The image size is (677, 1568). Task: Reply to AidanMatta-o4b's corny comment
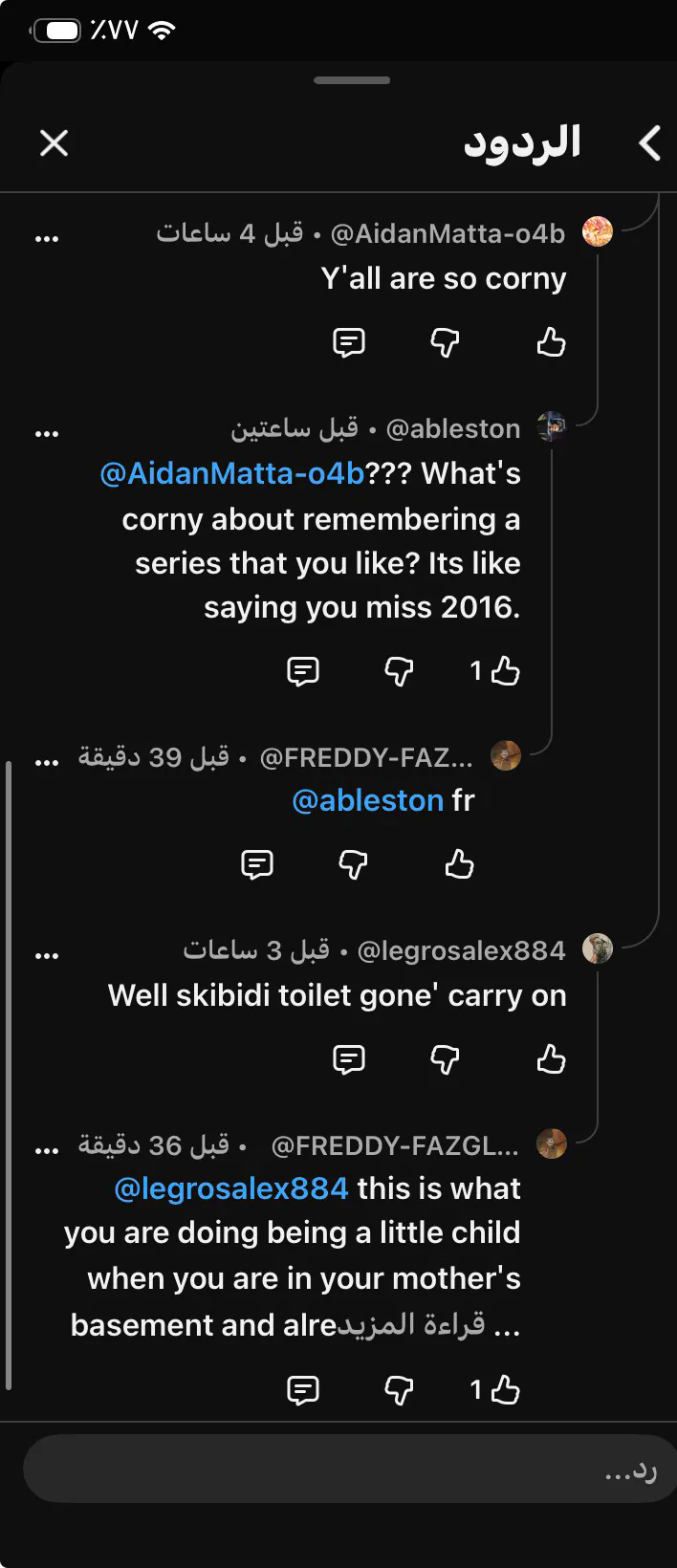click(x=349, y=342)
